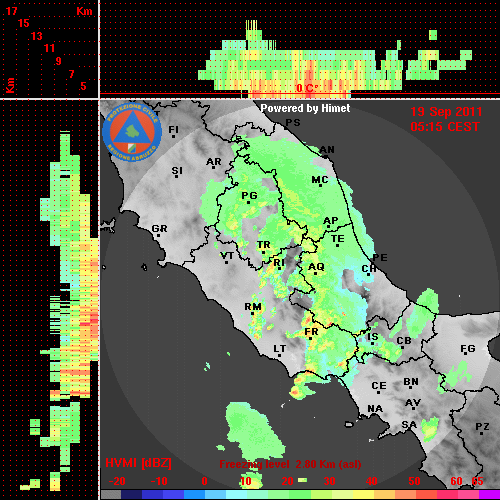
Task: Select the date text '19 Sep 2011'
Action: tap(446, 112)
